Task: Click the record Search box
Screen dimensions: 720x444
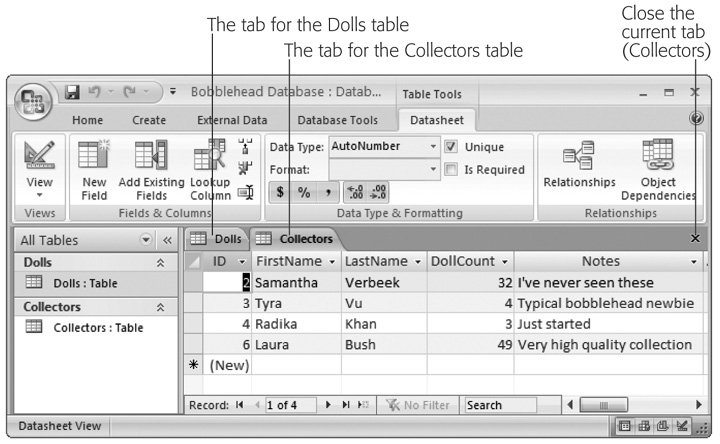Action: [x=500, y=405]
